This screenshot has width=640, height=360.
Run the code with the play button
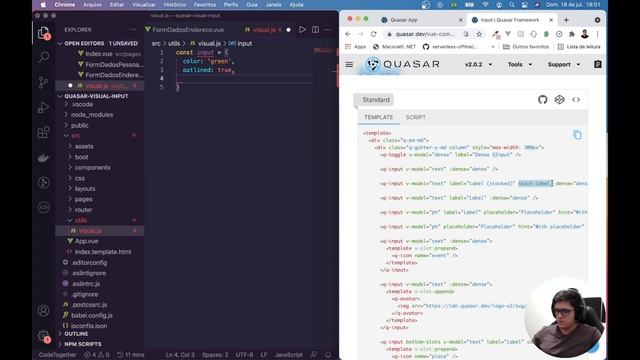coord(302,29)
